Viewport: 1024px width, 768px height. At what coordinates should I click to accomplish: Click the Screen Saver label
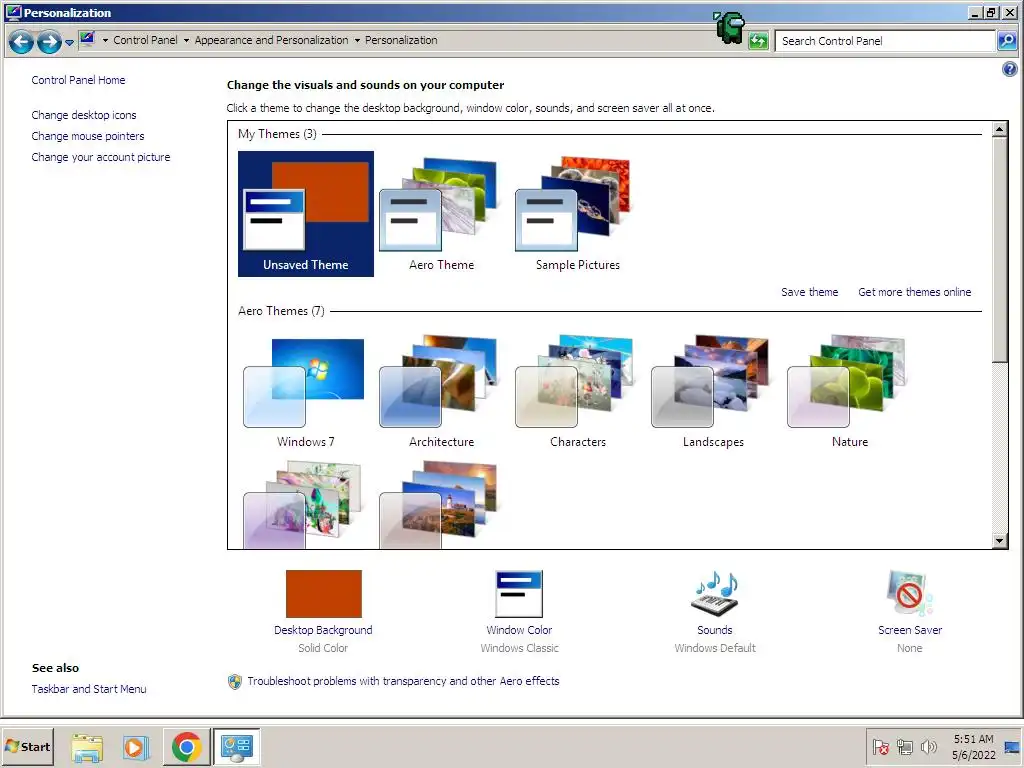(910, 630)
